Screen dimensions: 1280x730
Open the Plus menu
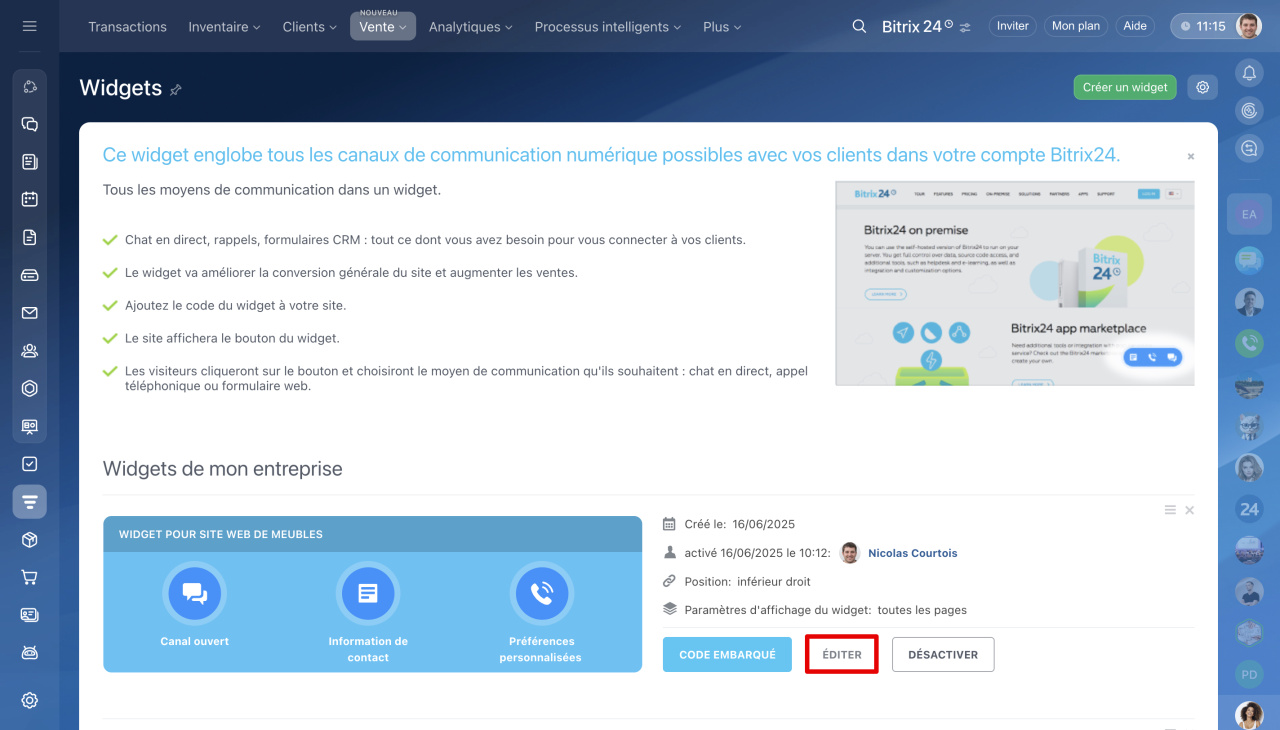pyautogui.click(x=722, y=27)
